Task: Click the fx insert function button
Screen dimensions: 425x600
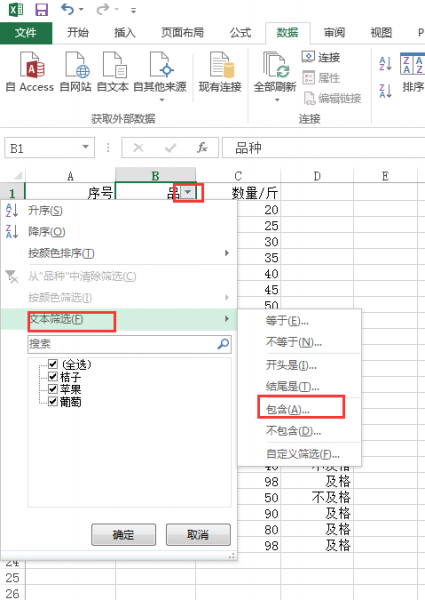Action: click(202, 147)
